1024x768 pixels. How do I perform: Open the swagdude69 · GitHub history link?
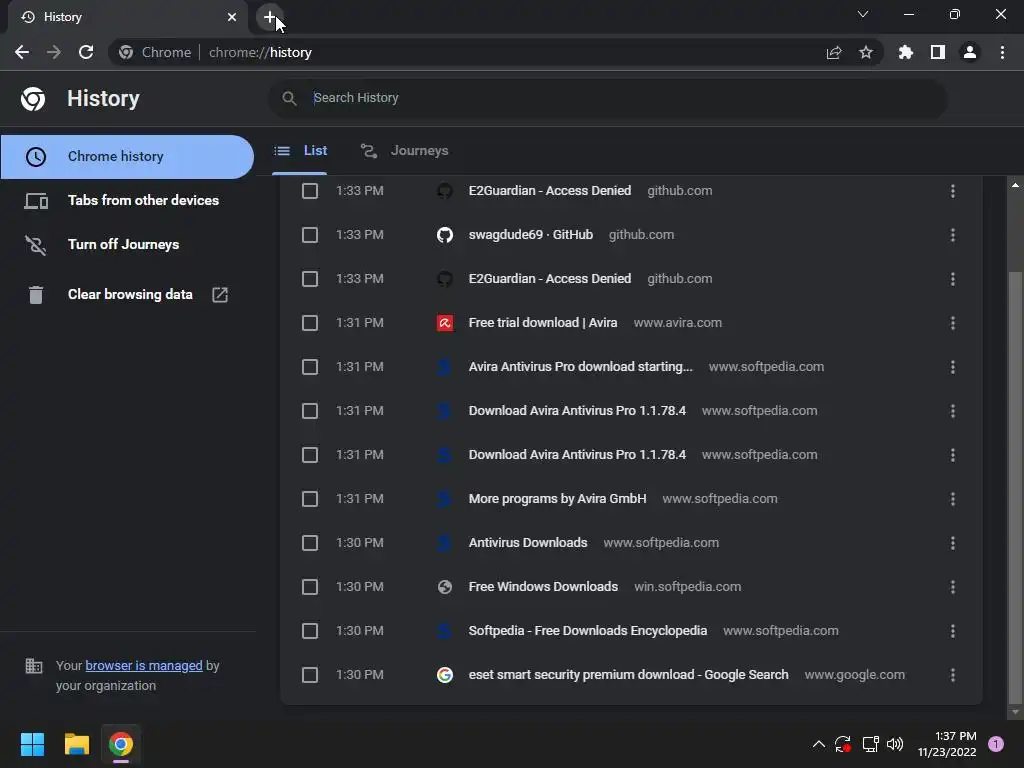[530, 235]
